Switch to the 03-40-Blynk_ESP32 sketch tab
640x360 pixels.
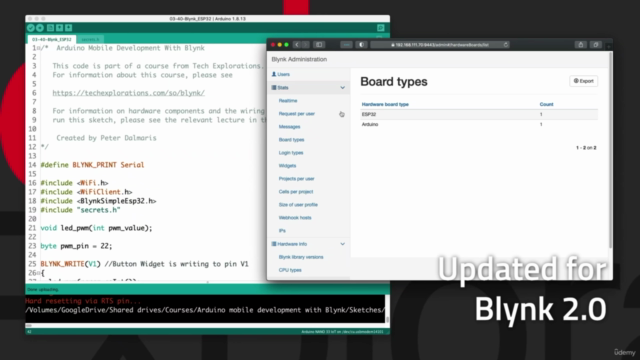(51, 39)
